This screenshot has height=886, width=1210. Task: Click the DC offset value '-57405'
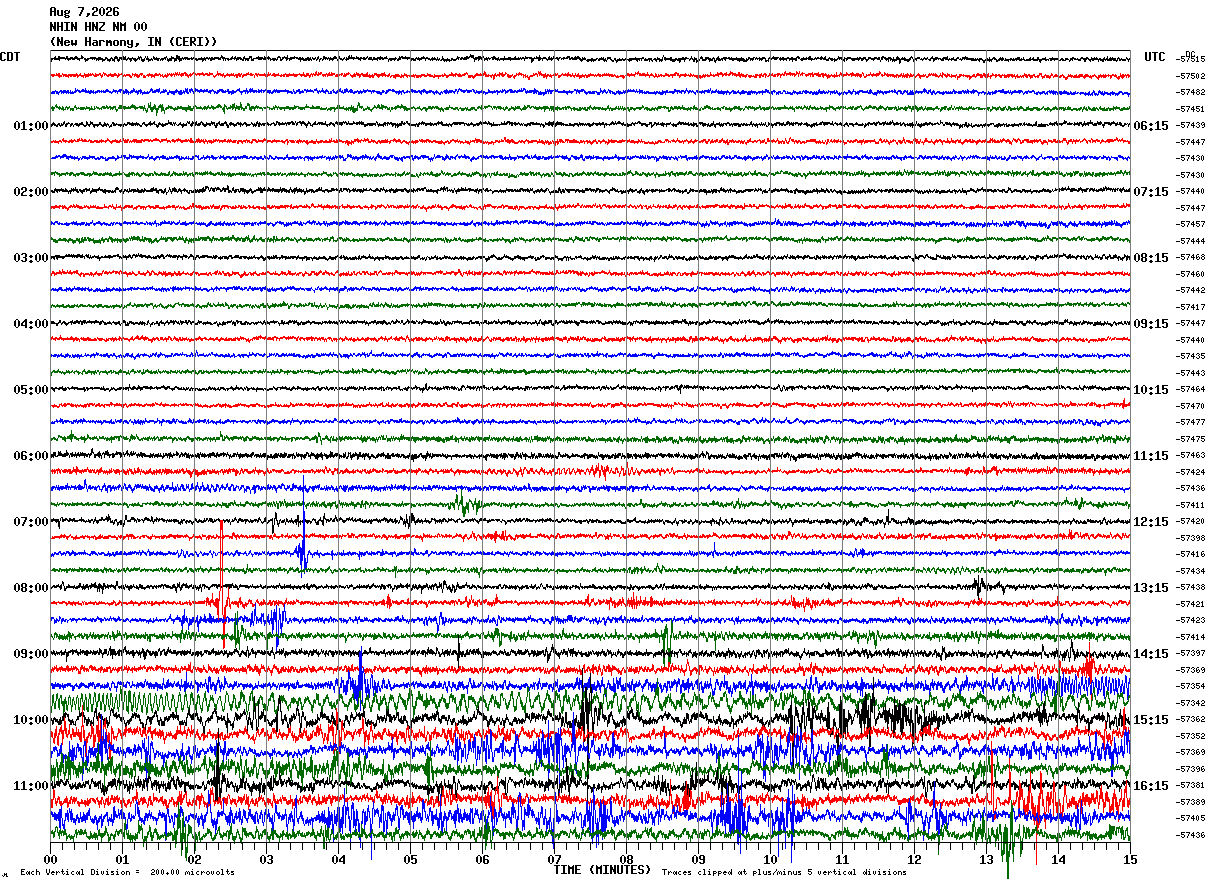(1191, 819)
